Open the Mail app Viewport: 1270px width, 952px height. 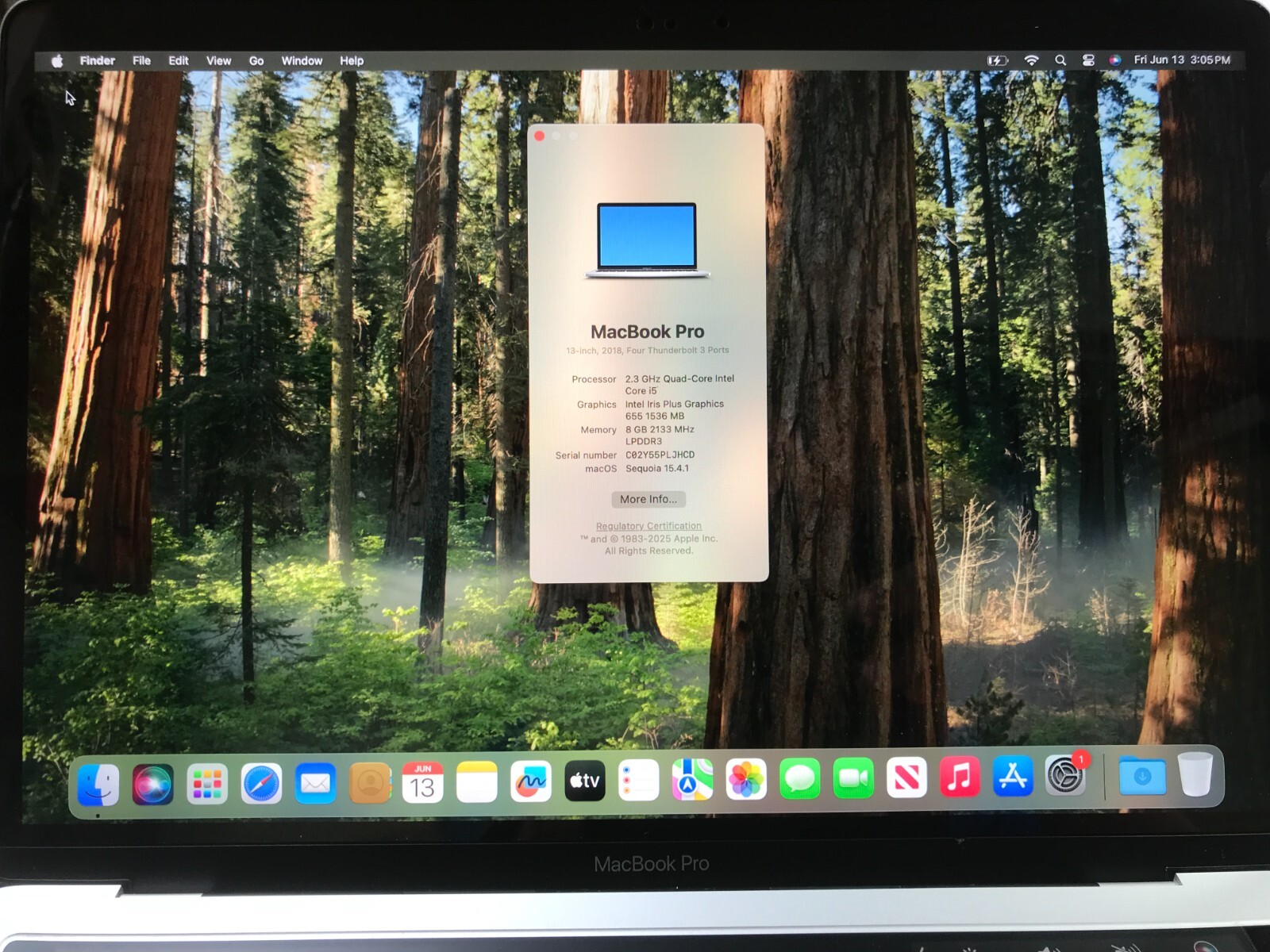(x=315, y=781)
